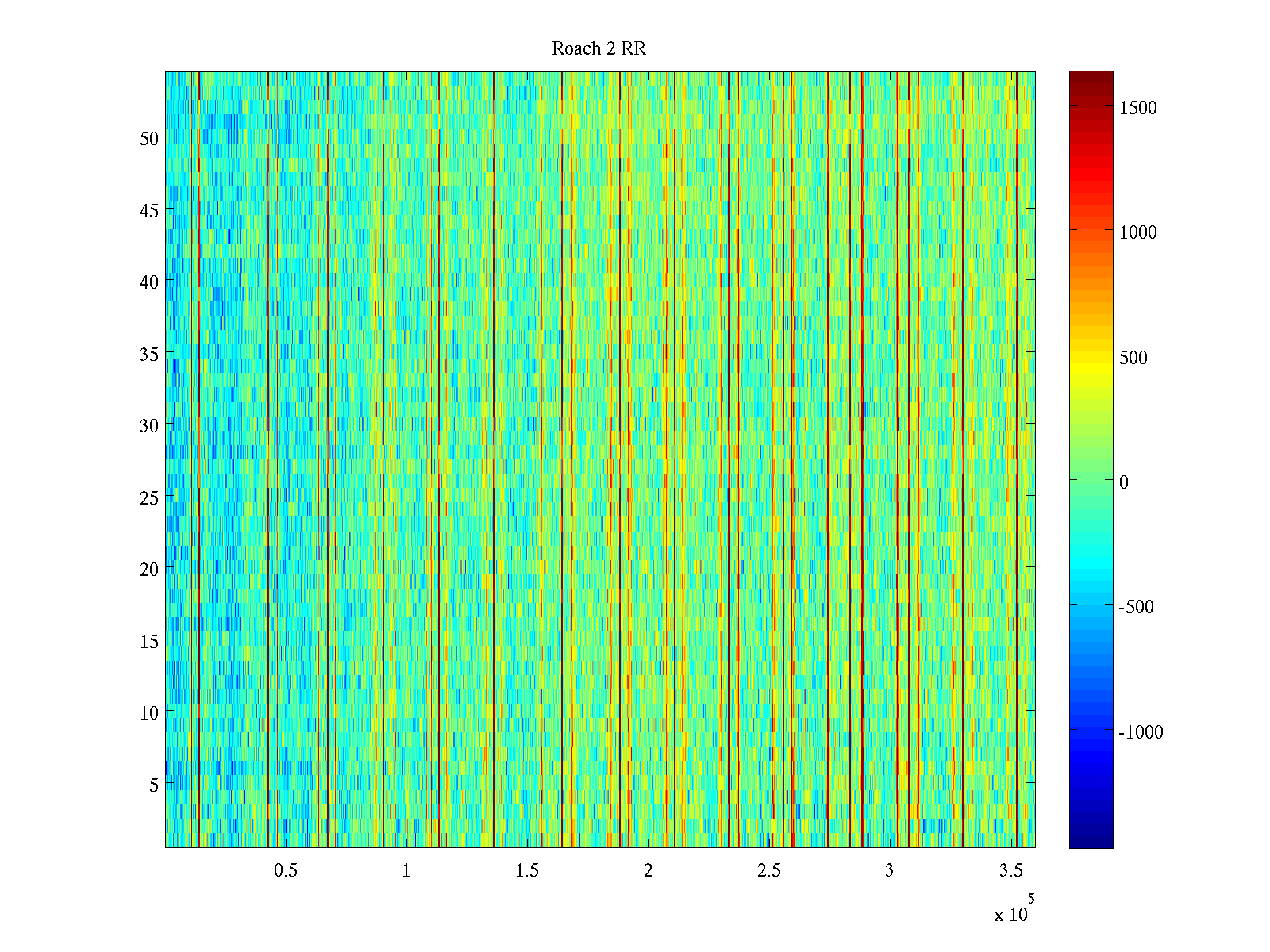1270x952 pixels.
Task: Click the plot title "Roach 2 RR"
Action: pos(598,49)
